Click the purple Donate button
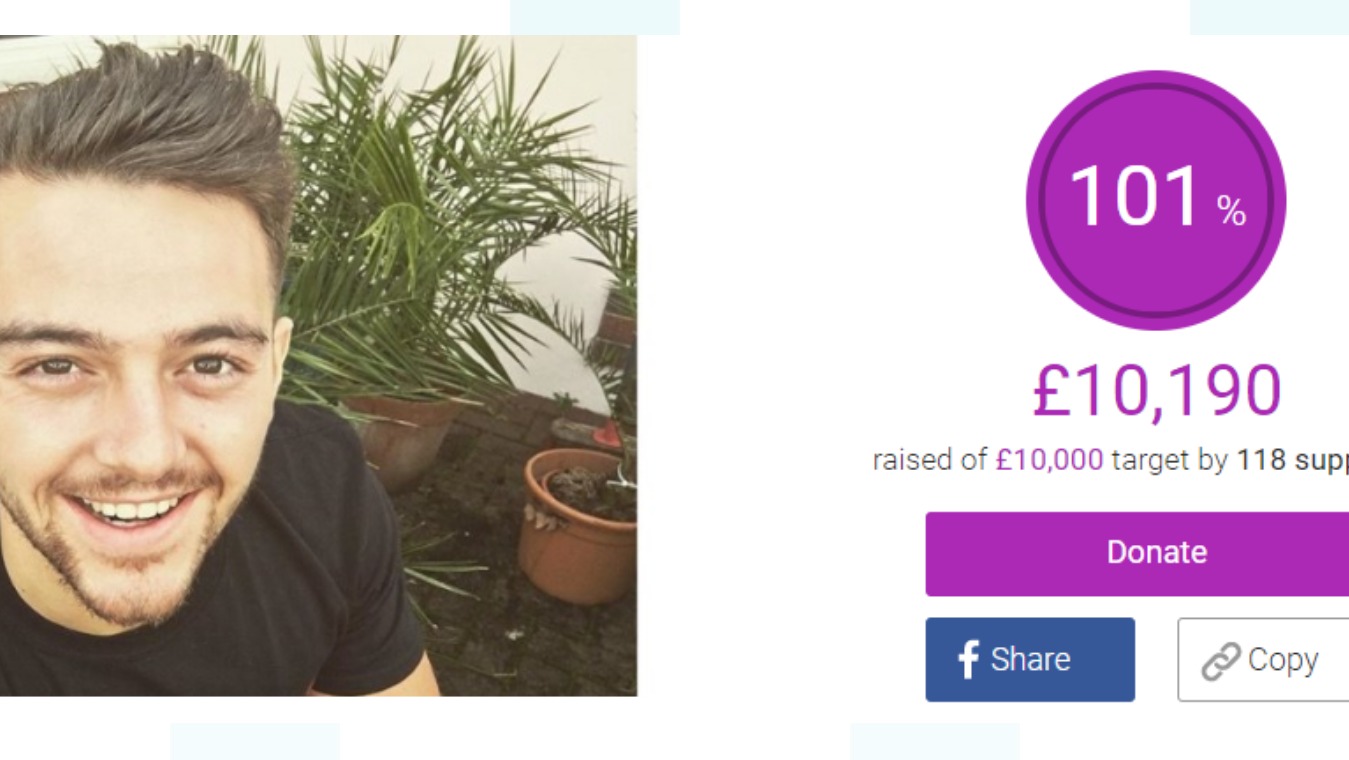Viewport: 1349px width, 760px height. pos(1137,554)
